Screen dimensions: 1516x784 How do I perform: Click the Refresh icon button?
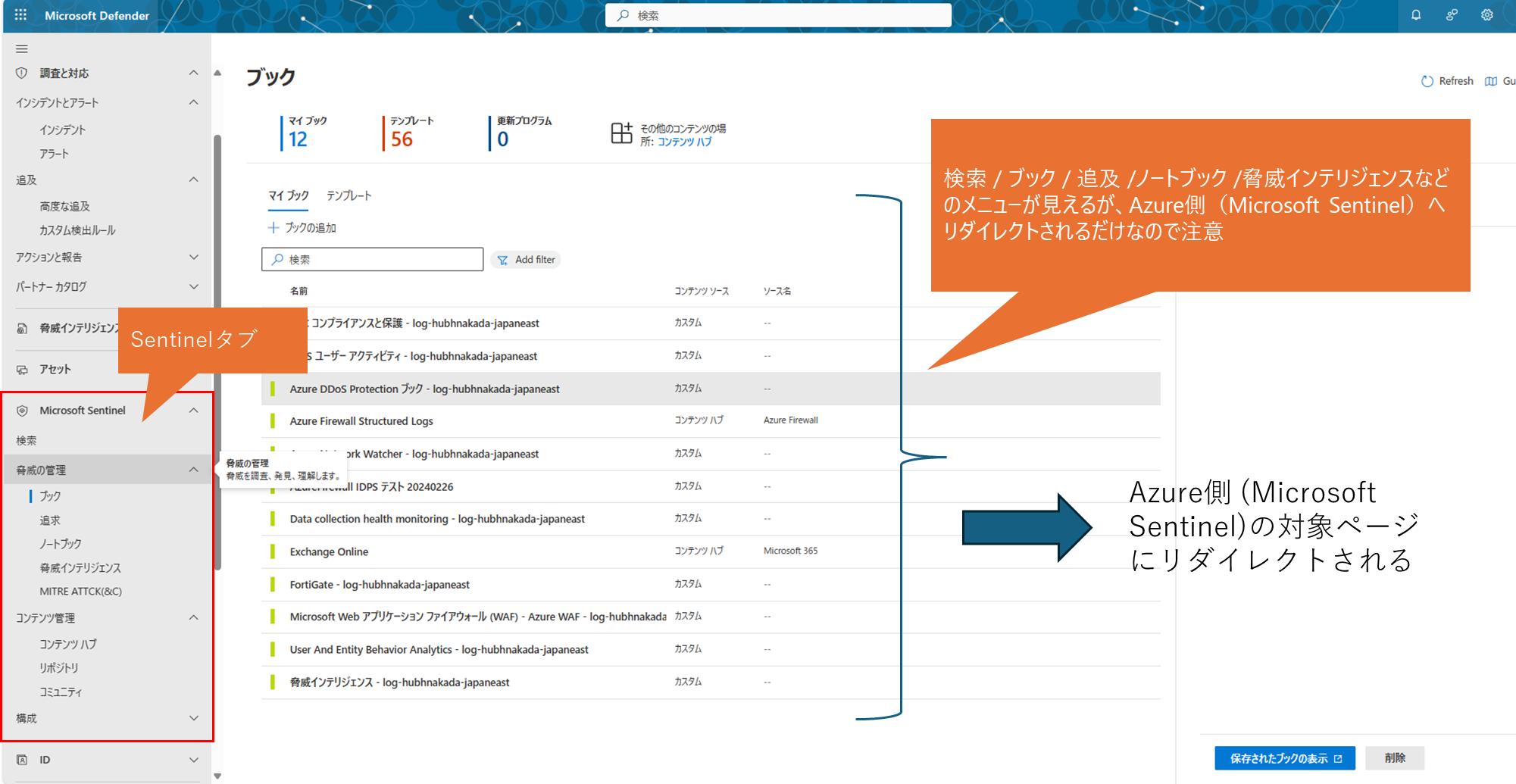pos(1427,81)
